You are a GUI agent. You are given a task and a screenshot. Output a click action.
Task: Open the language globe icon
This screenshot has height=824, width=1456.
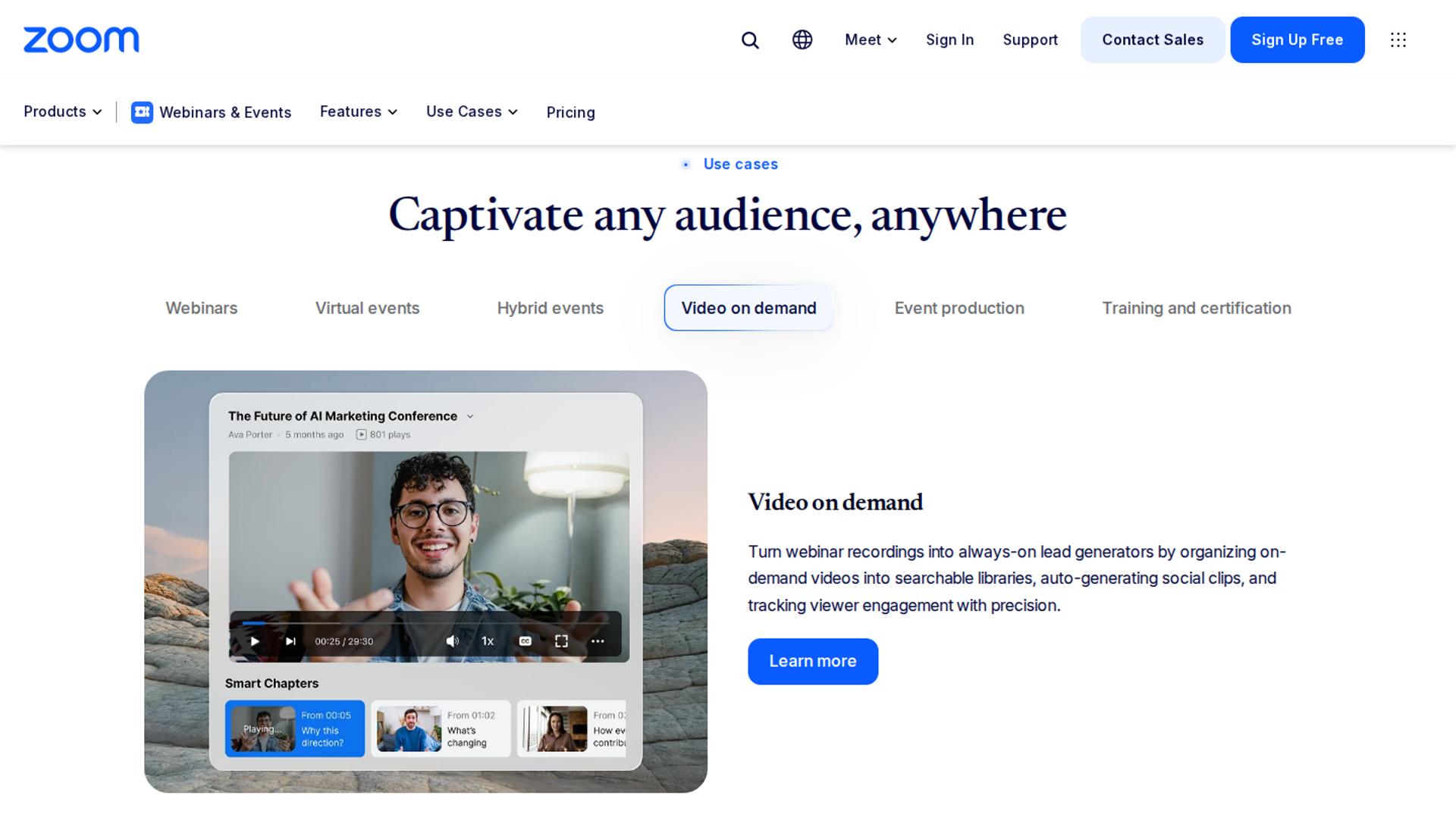click(x=802, y=39)
